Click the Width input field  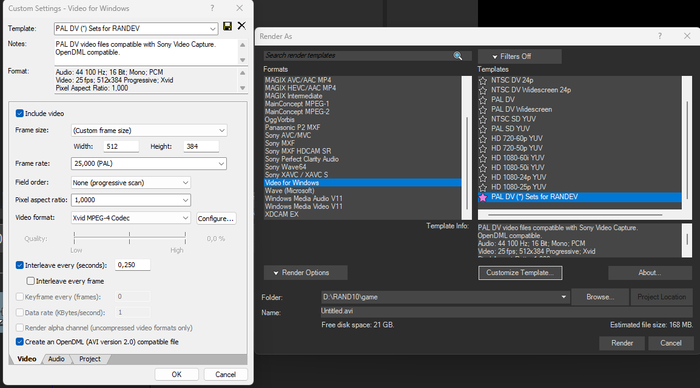pyautogui.click(x=121, y=146)
